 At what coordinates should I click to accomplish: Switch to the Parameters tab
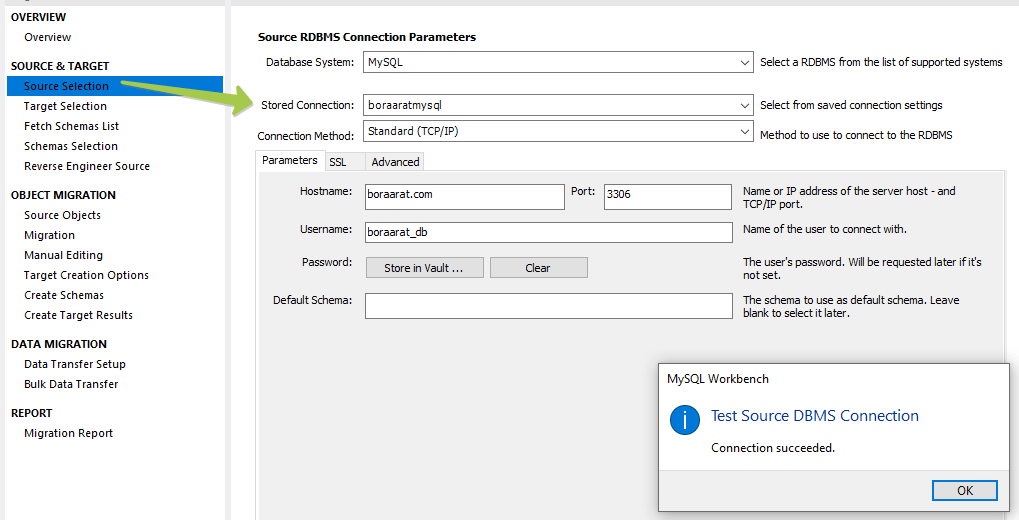(x=290, y=161)
